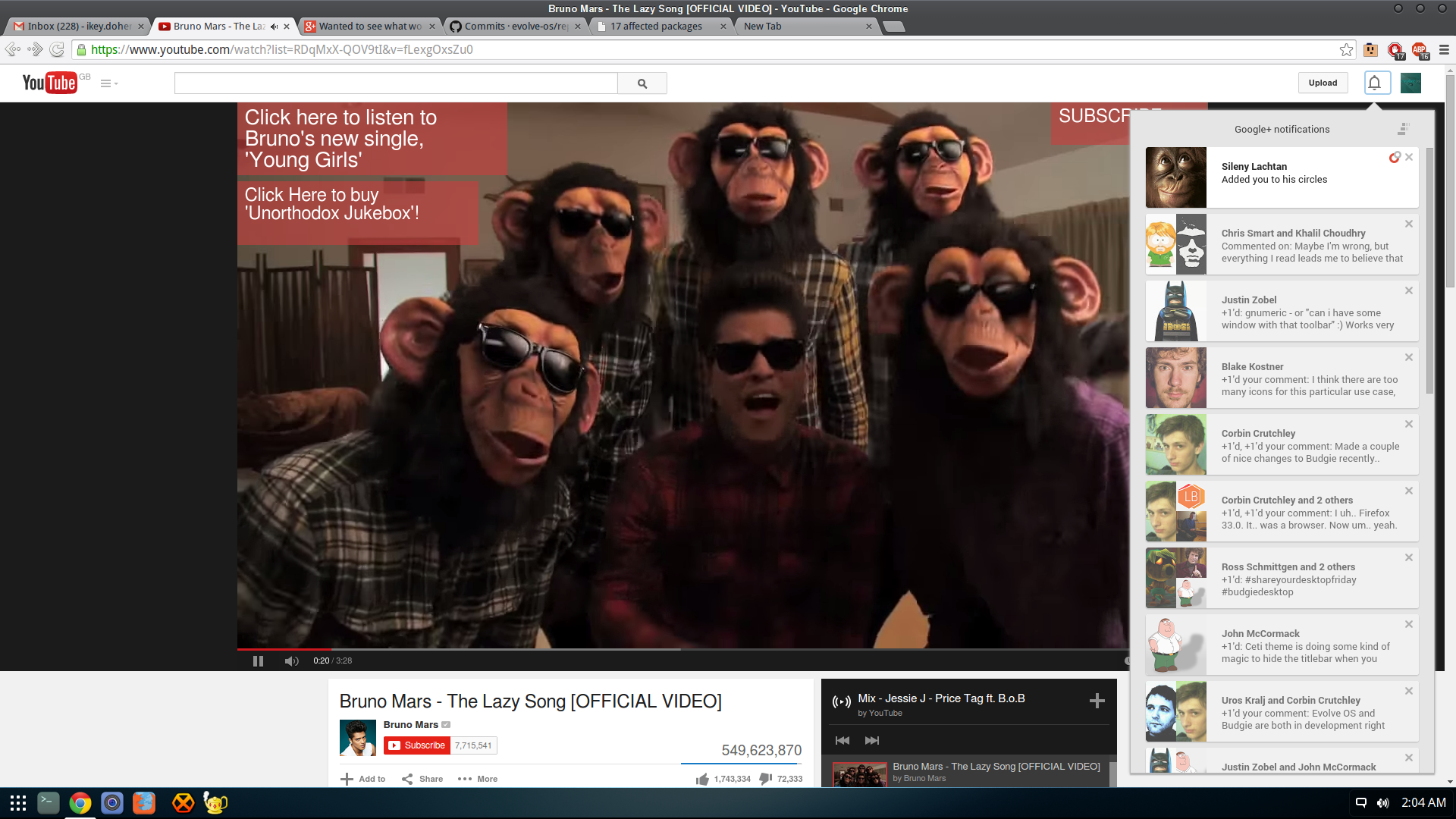
Task: Open Corbin Crutchley and 2 others notification
Action: pos(1282,511)
